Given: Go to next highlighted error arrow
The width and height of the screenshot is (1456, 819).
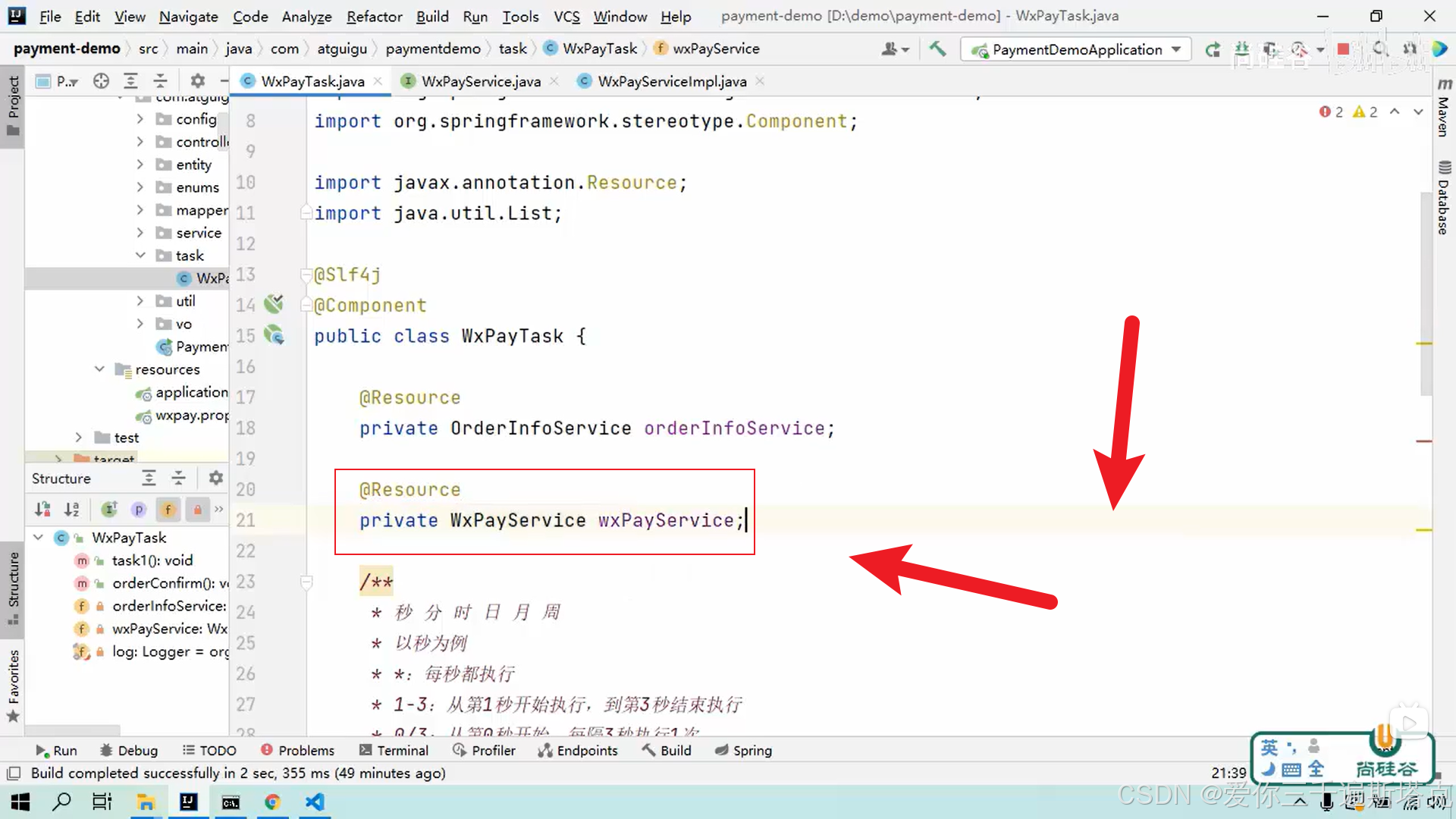Looking at the screenshot, I should coord(1418,111).
